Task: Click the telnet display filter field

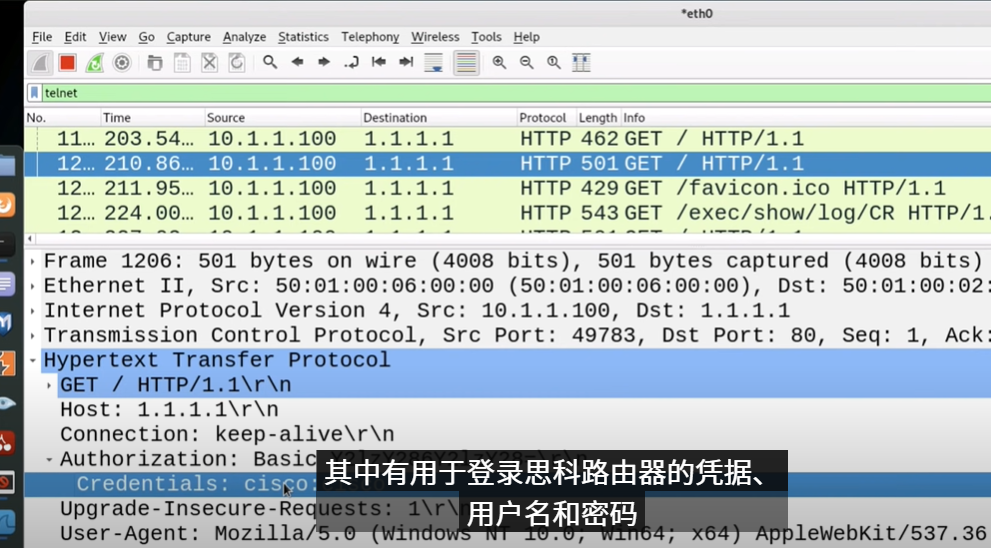Action: [500, 93]
